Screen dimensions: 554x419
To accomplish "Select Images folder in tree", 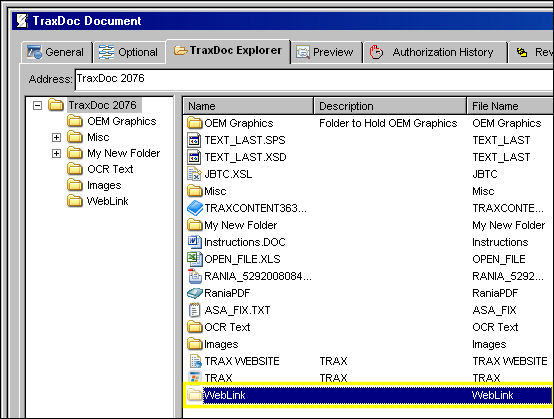I will click(x=104, y=185).
